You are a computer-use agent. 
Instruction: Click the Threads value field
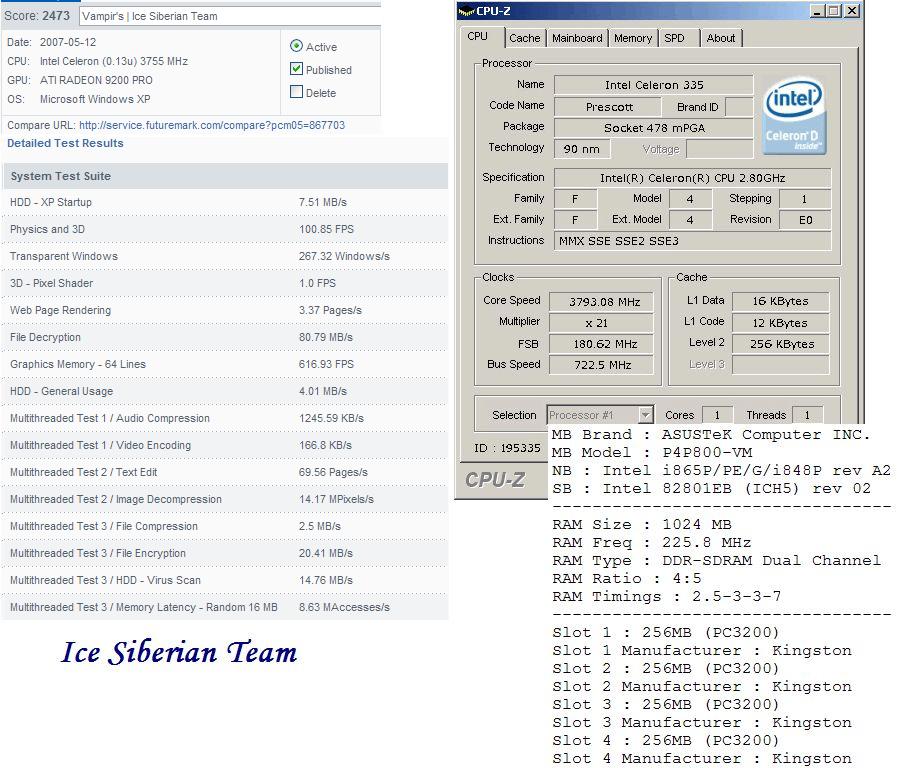click(x=808, y=415)
